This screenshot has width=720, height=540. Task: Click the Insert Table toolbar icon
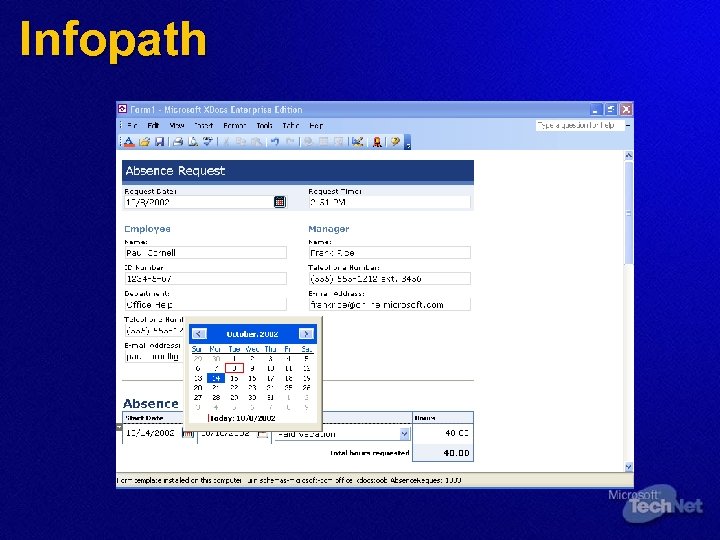[x=323, y=142]
